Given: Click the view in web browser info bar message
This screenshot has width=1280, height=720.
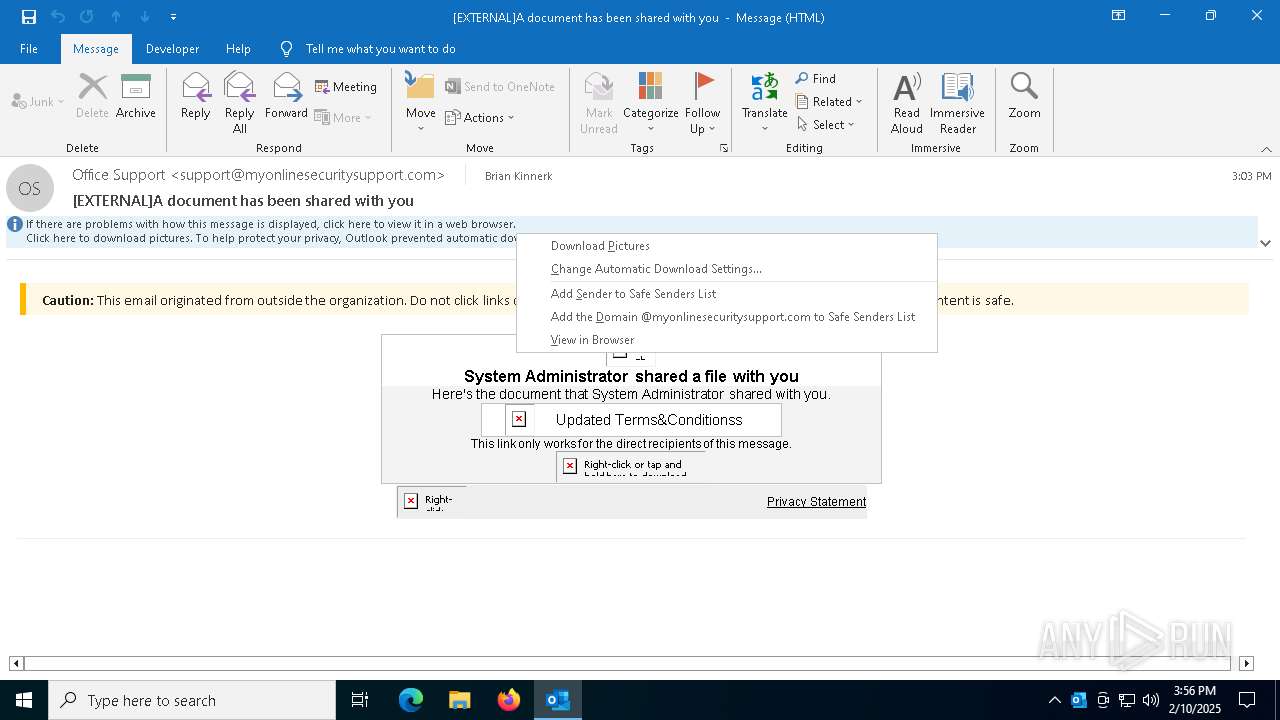Looking at the screenshot, I should (x=271, y=224).
